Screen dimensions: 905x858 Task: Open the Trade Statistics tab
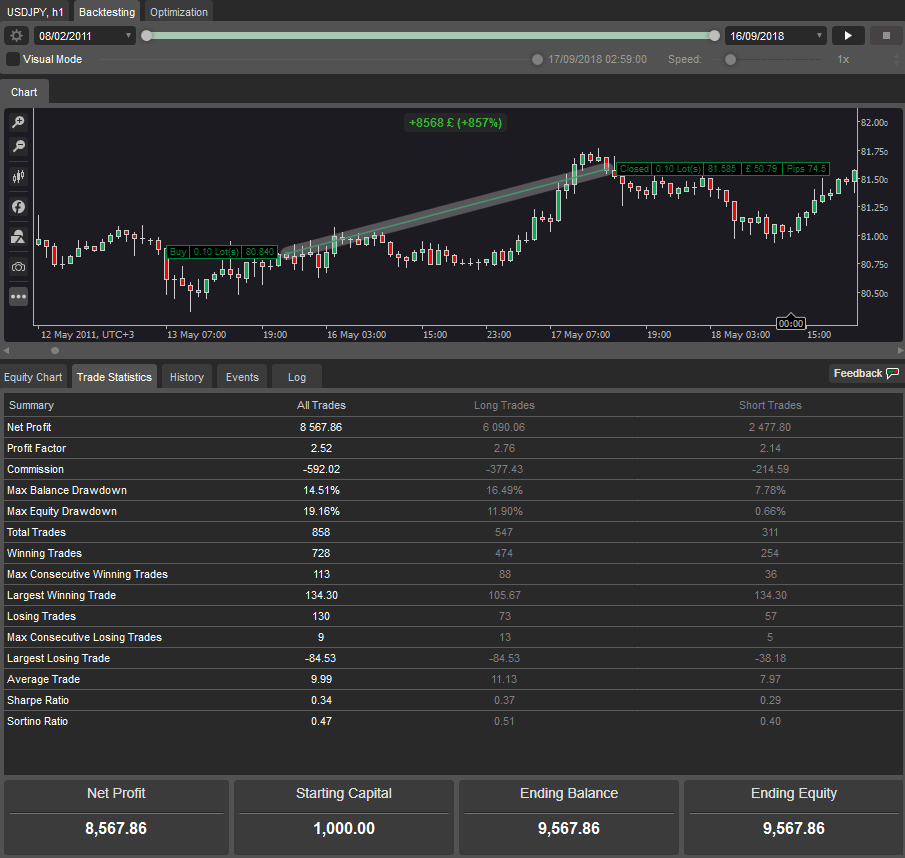(x=114, y=377)
